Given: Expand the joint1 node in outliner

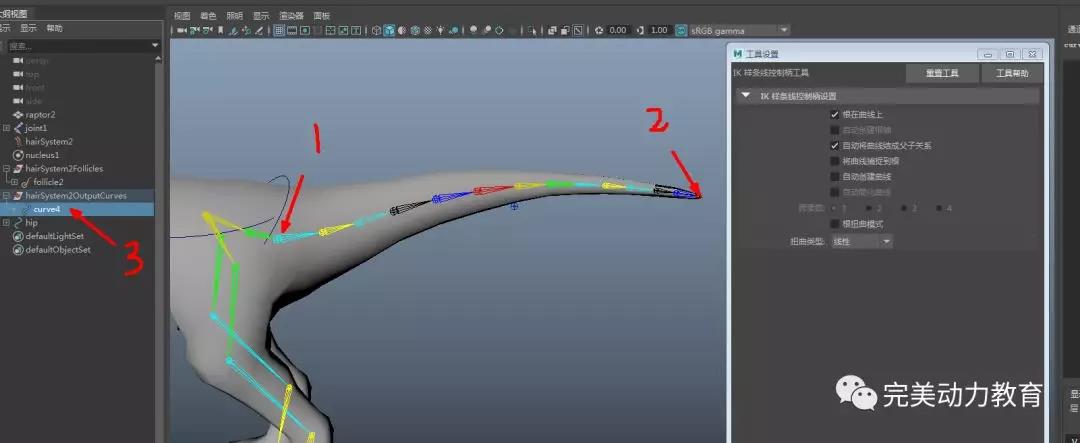Looking at the screenshot, I should (7, 128).
